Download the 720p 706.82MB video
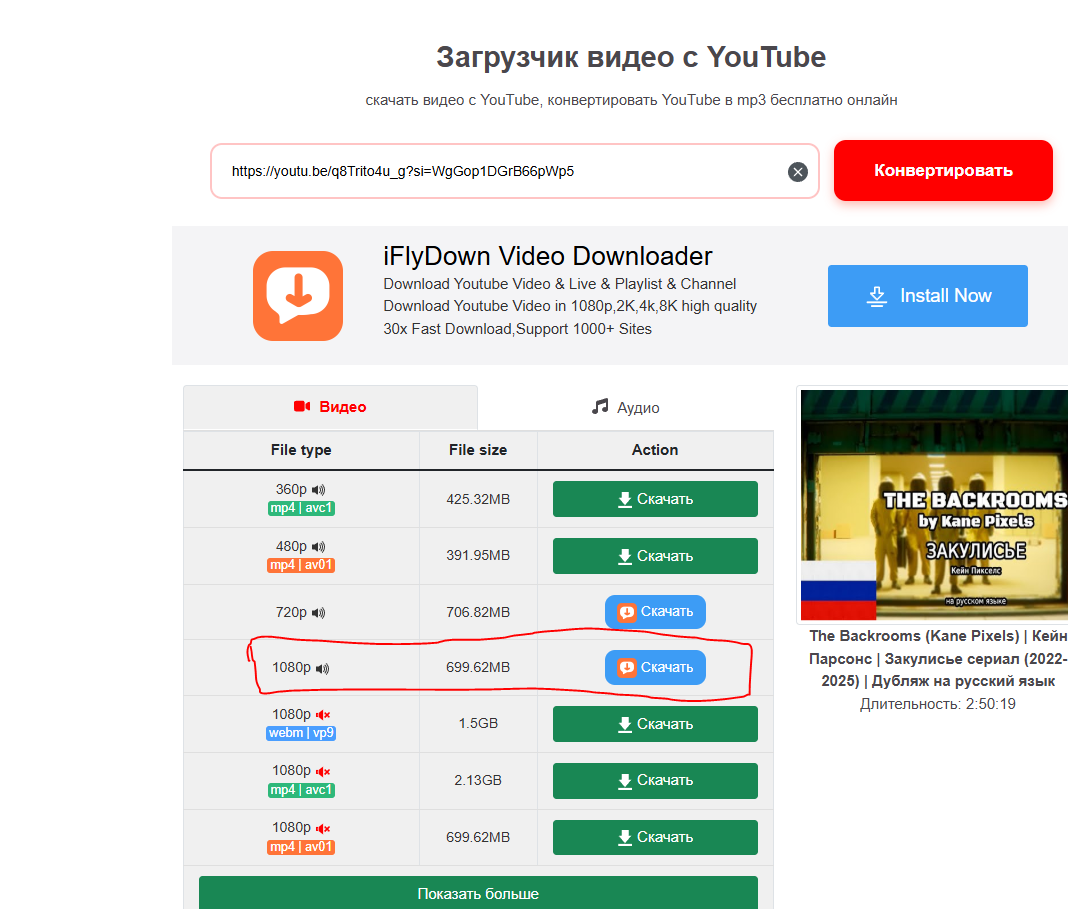 coord(655,611)
